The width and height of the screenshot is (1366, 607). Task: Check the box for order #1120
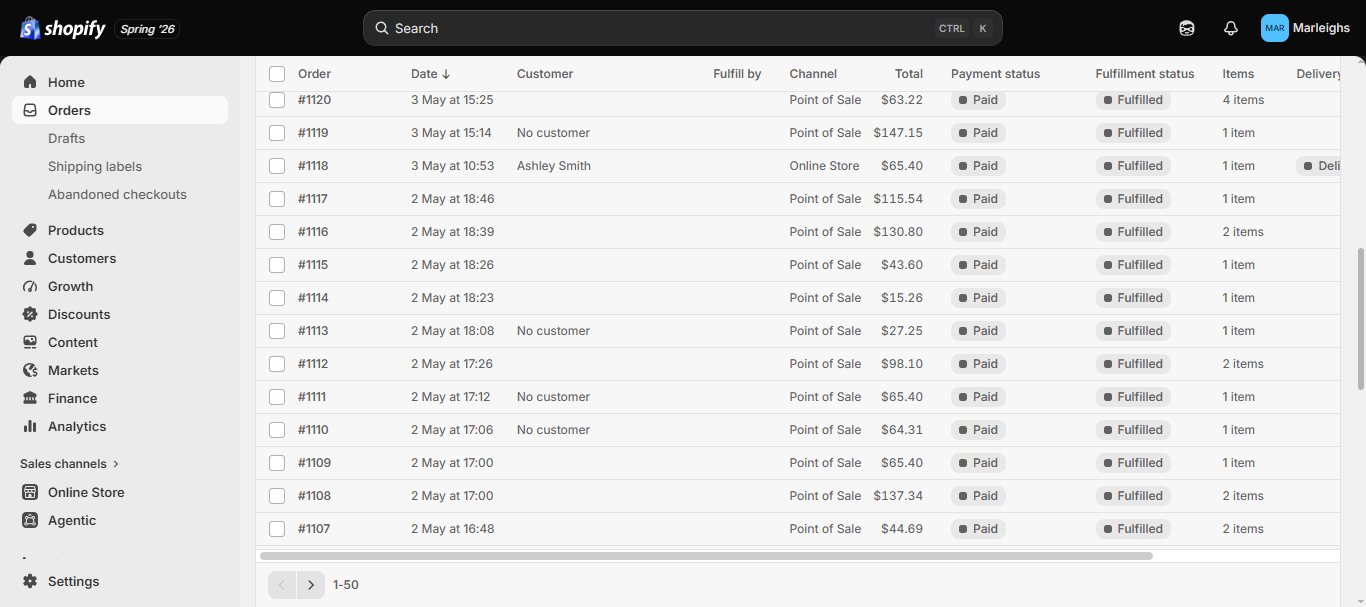pyautogui.click(x=277, y=100)
